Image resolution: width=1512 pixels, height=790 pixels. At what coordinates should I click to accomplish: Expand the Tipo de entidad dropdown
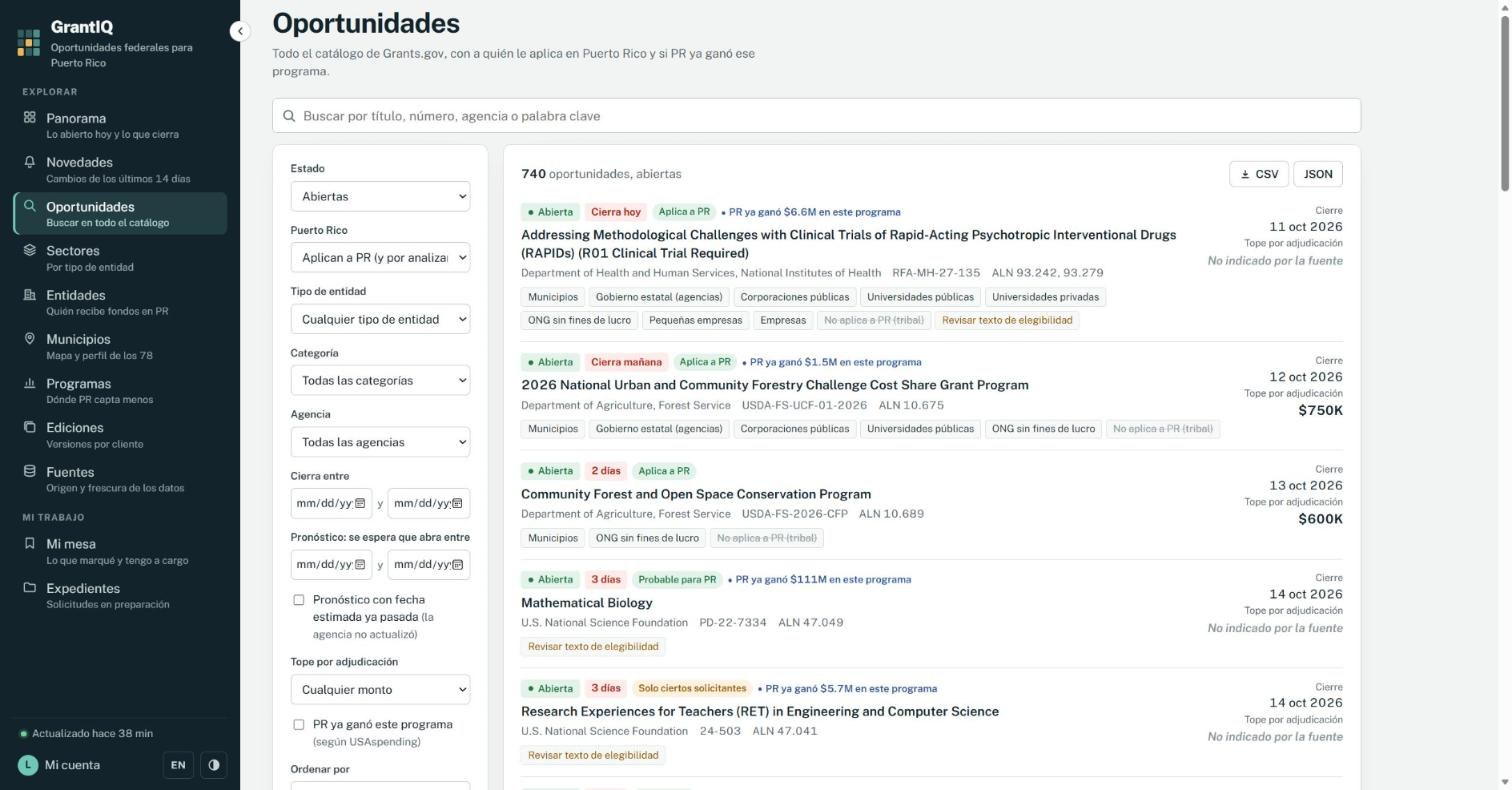click(x=380, y=319)
